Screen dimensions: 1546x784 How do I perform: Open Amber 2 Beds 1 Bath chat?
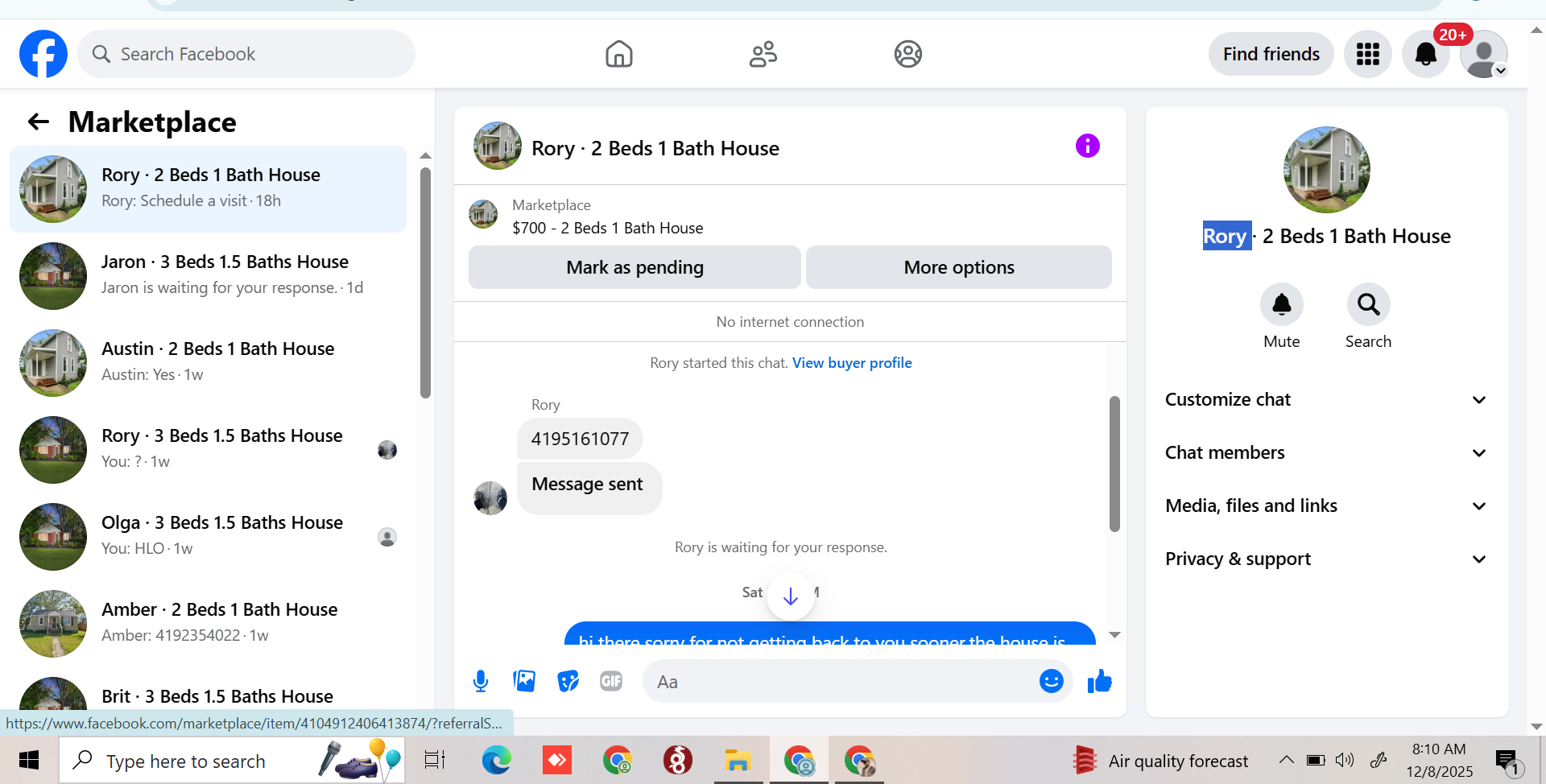[208, 624]
